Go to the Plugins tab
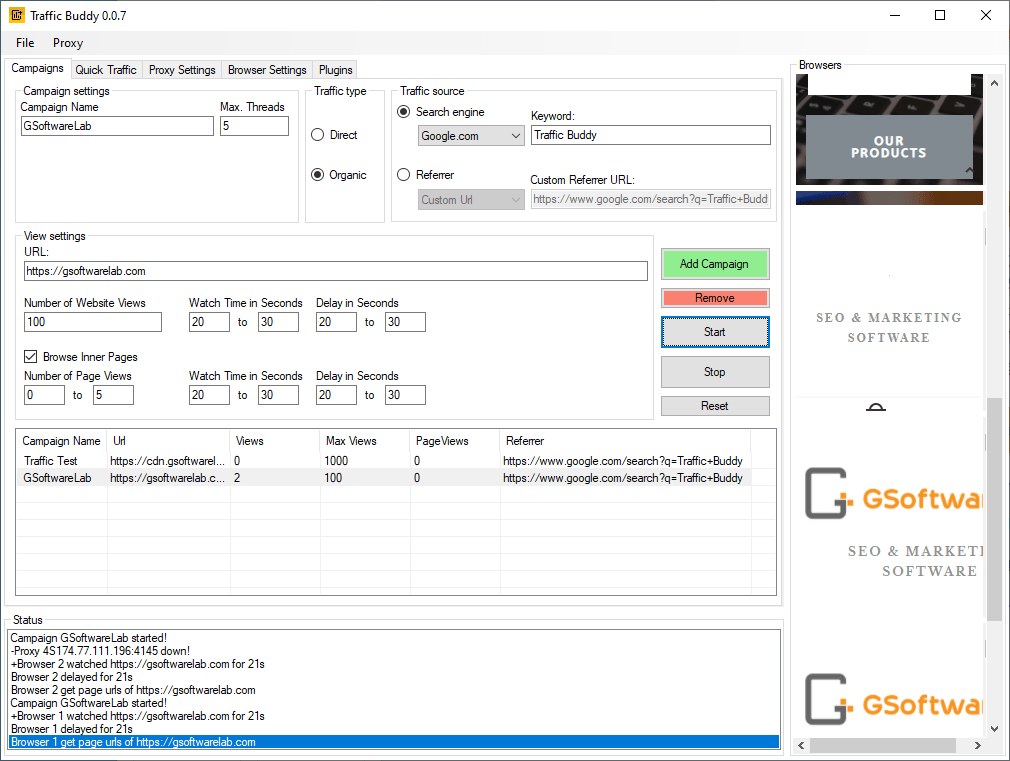Viewport: 1010px width, 761px height. pyautogui.click(x=336, y=70)
